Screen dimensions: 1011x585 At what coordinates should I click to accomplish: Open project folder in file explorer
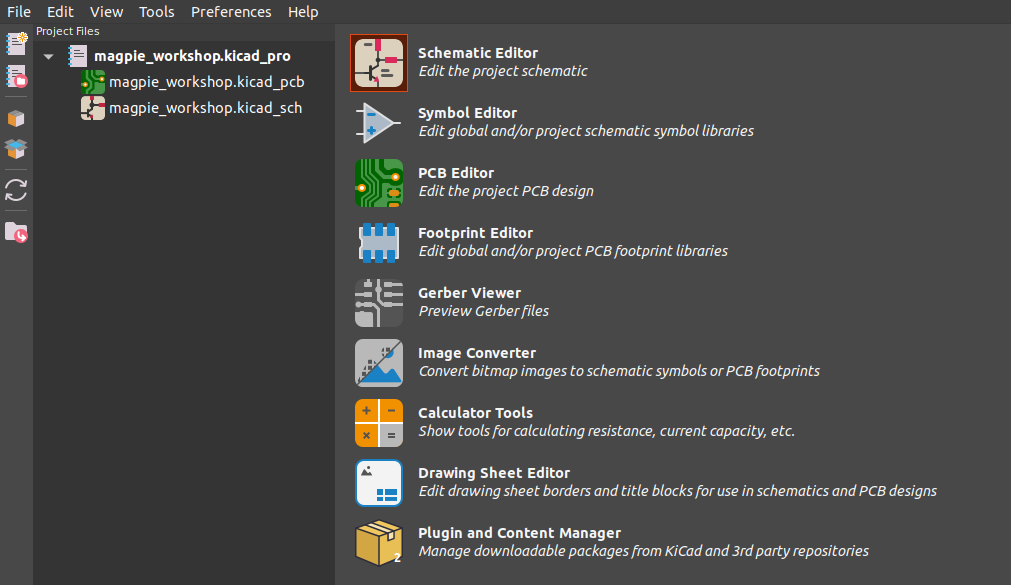[16, 232]
